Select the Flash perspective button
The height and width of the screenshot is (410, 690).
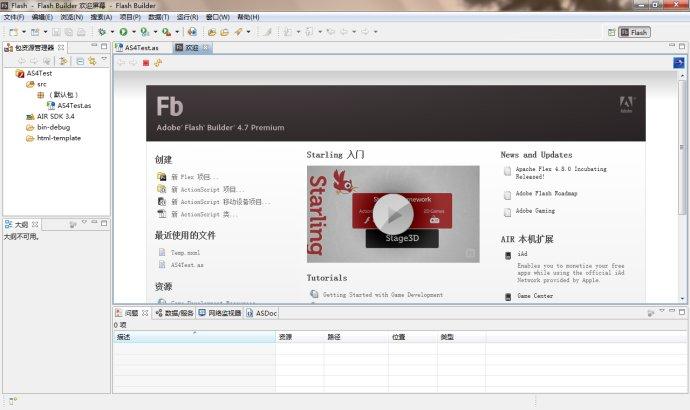tap(634, 33)
